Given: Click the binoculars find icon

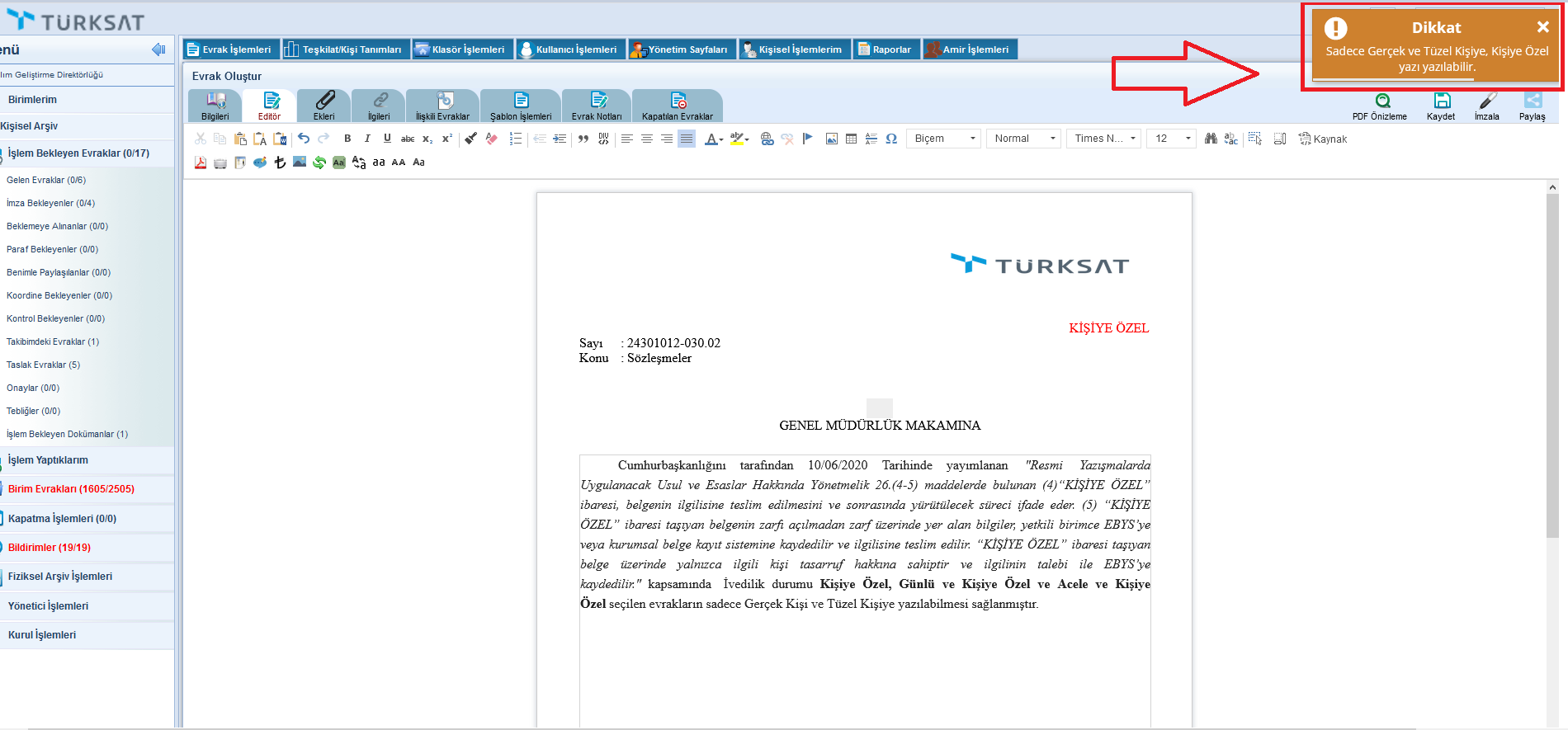Looking at the screenshot, I should (1211, 139).
